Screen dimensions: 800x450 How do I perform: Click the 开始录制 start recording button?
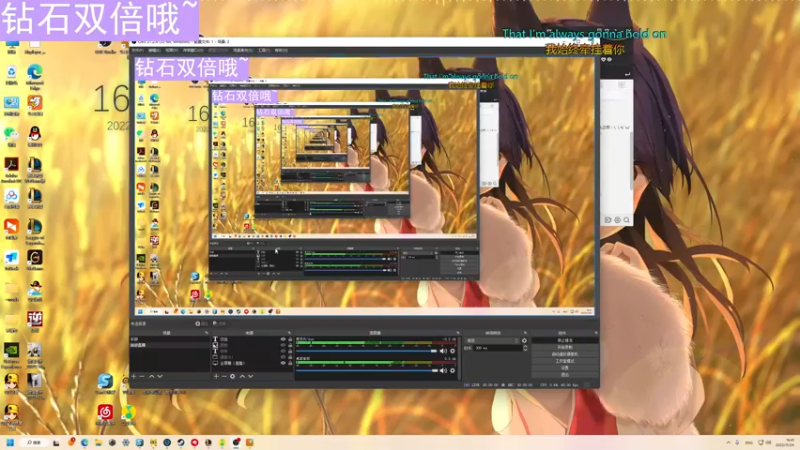565,347
